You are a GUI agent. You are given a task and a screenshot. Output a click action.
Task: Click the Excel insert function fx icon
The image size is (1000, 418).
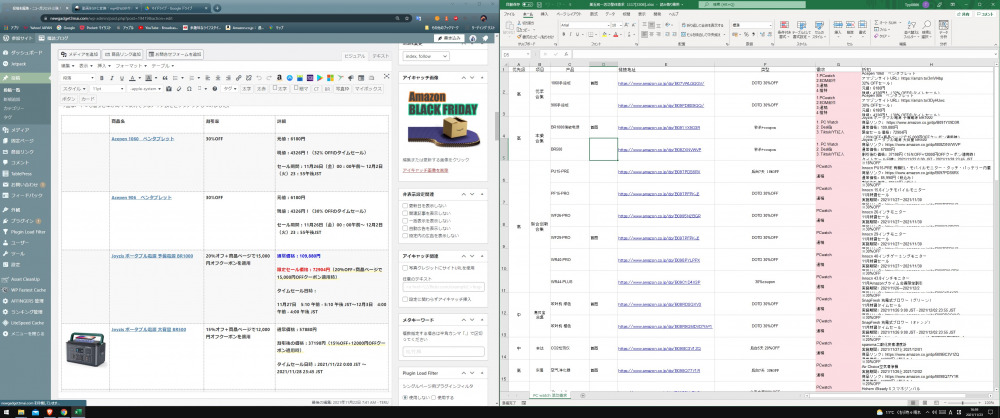(566, 54)
